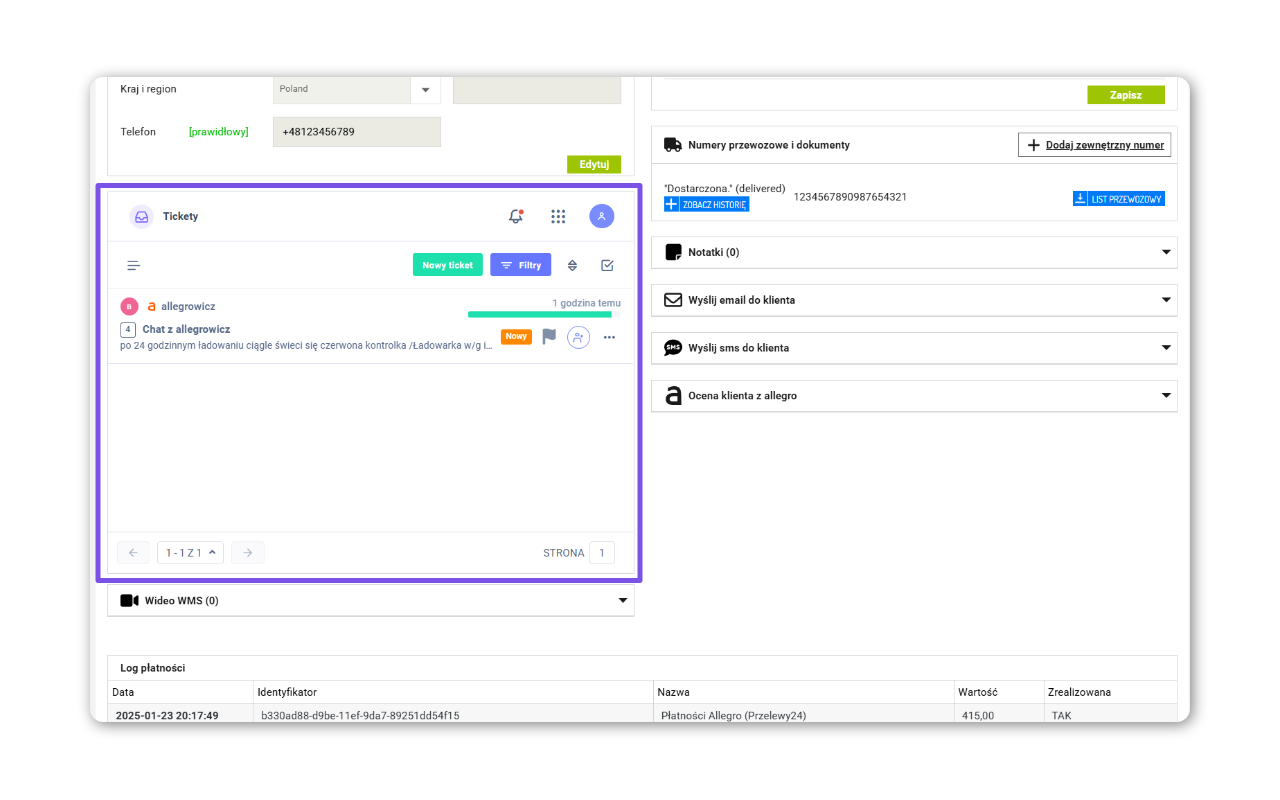This screenshot has height=800, width=1280.
Task: Click the user avatar icon in Tickety header
Action: [x=601, y=216]
